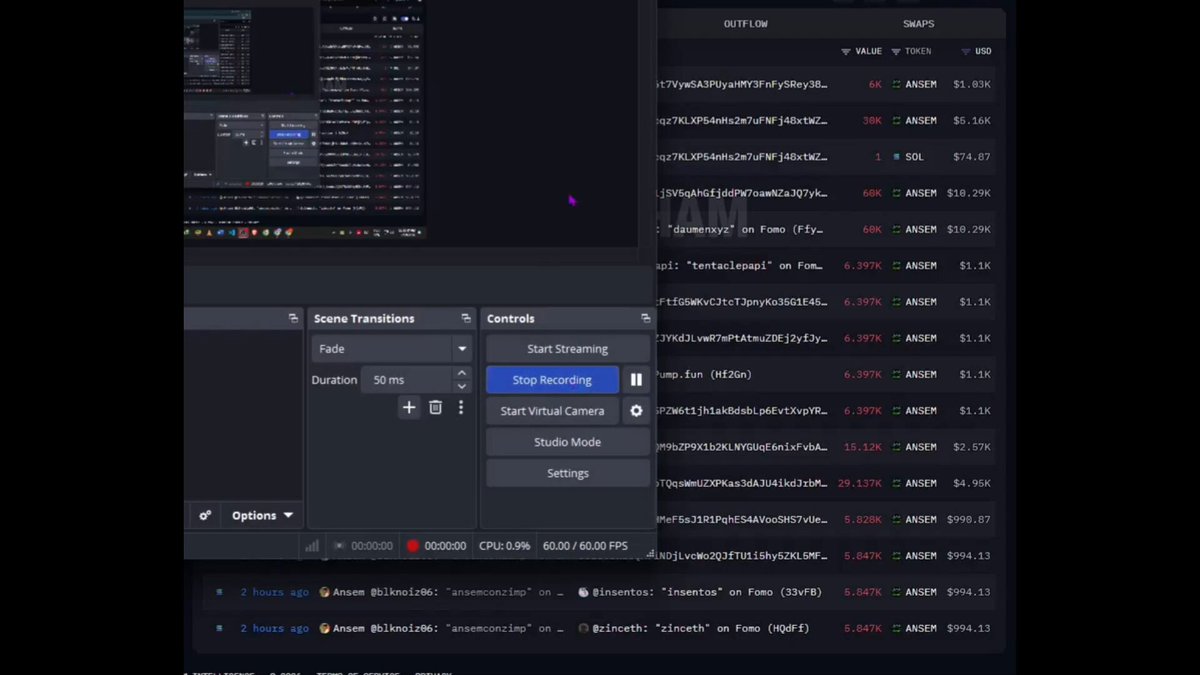Click the signal bars icon in status bar
Viewport: 1200px width, 675px height.
pos(312,546)
